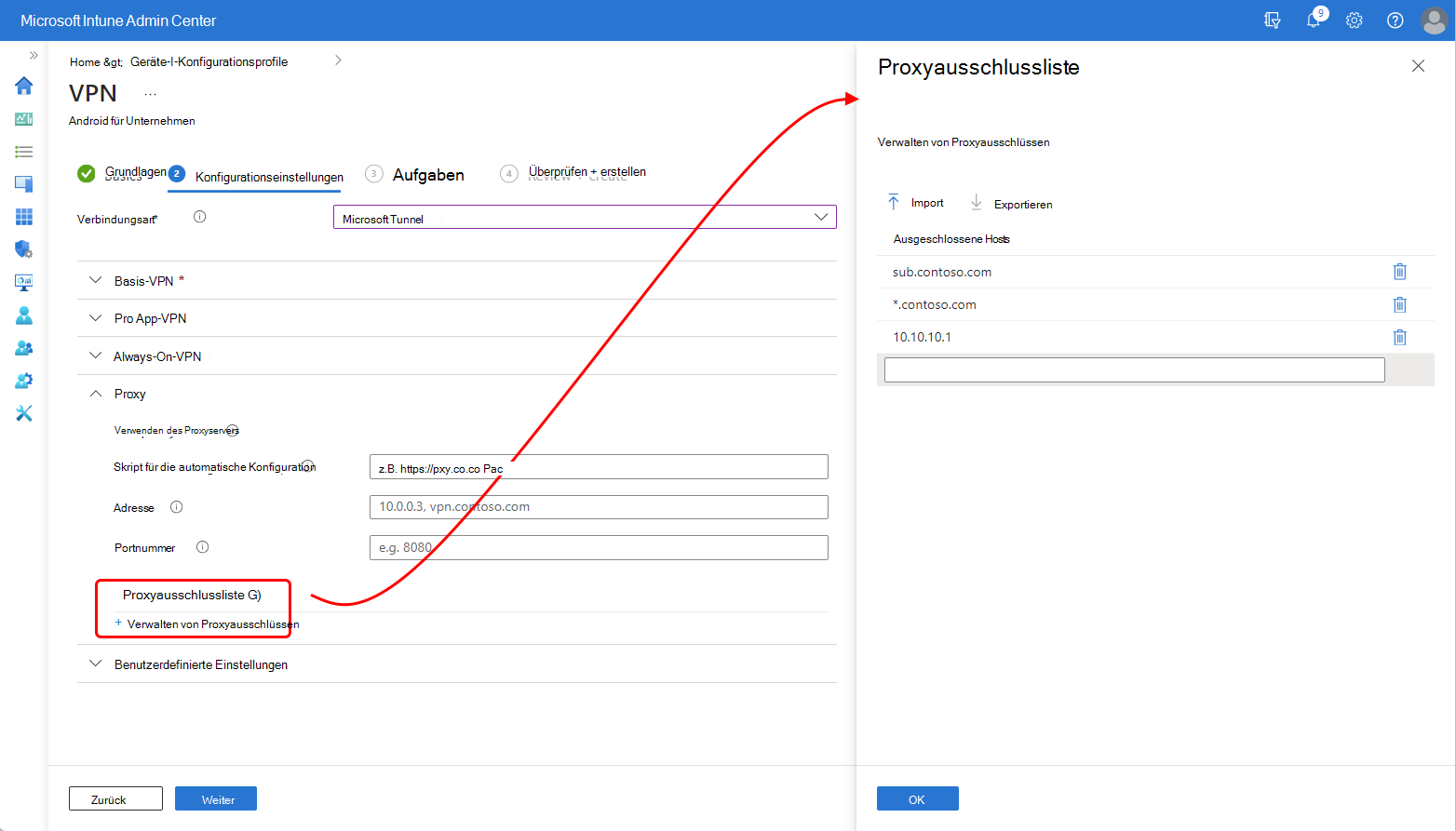Screen dimensions: 1456x831
Task: Open the Users icon in the sidebar
Action: click(x=23, y=315)
